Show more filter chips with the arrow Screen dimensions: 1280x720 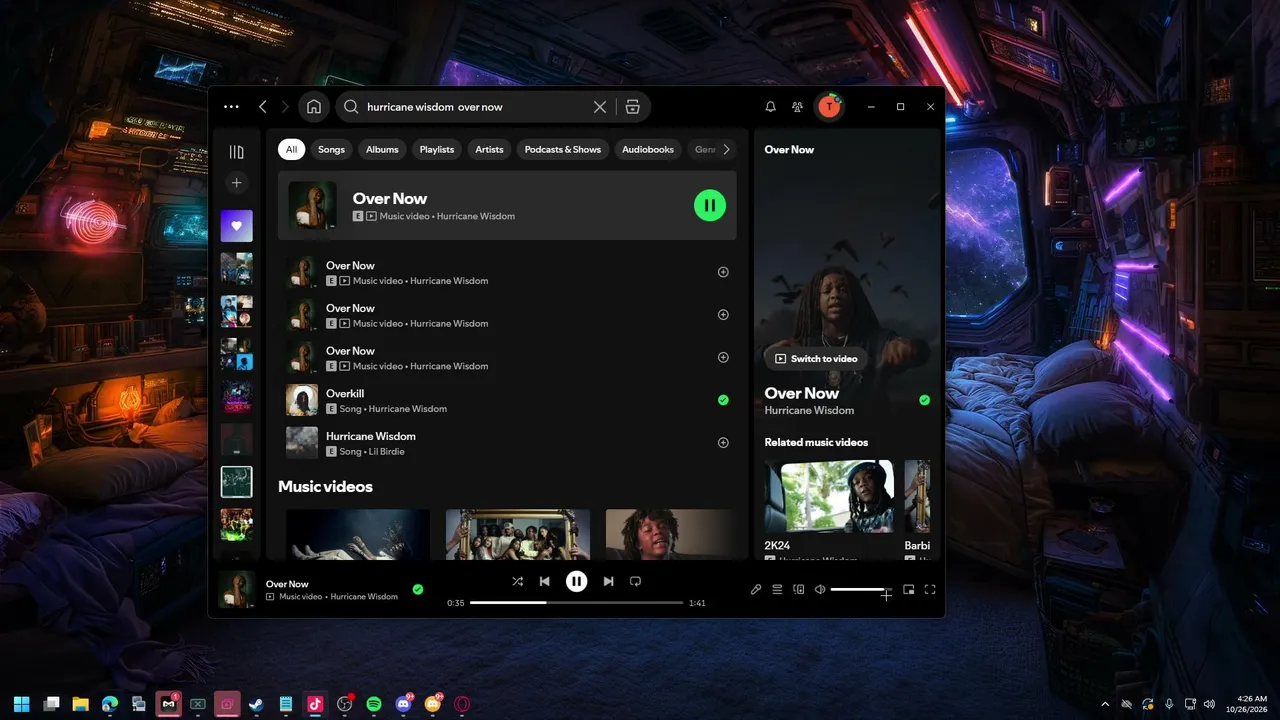point(726,150)
